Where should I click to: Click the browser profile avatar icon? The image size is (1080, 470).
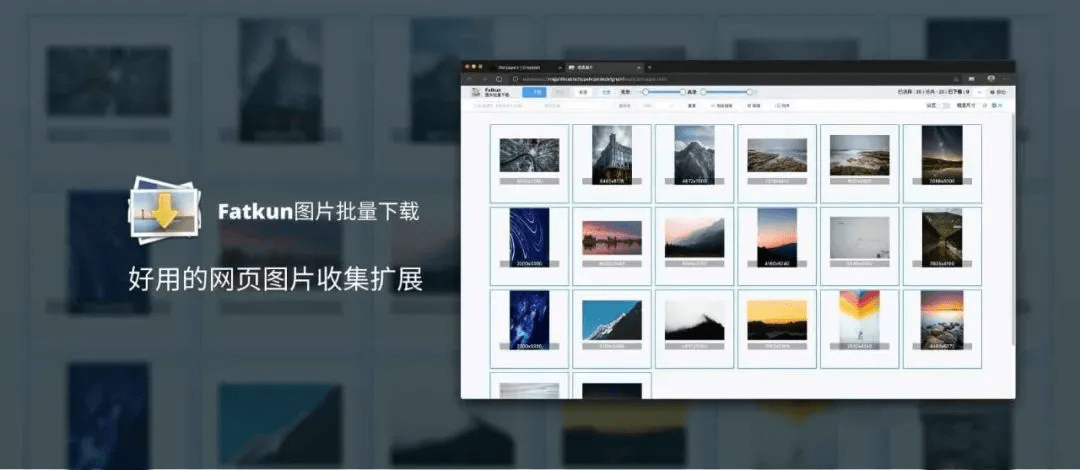(x=991, y=78)
